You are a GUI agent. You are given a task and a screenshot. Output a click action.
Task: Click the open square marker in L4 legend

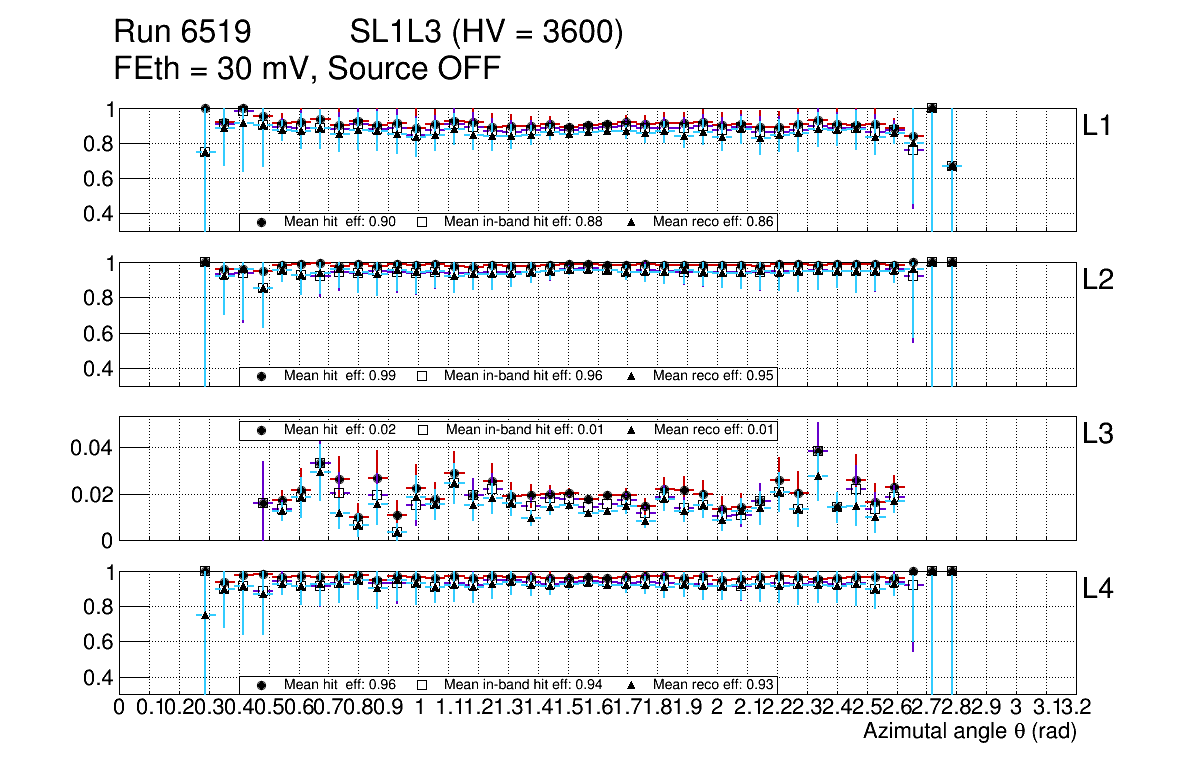pos(422,685)
